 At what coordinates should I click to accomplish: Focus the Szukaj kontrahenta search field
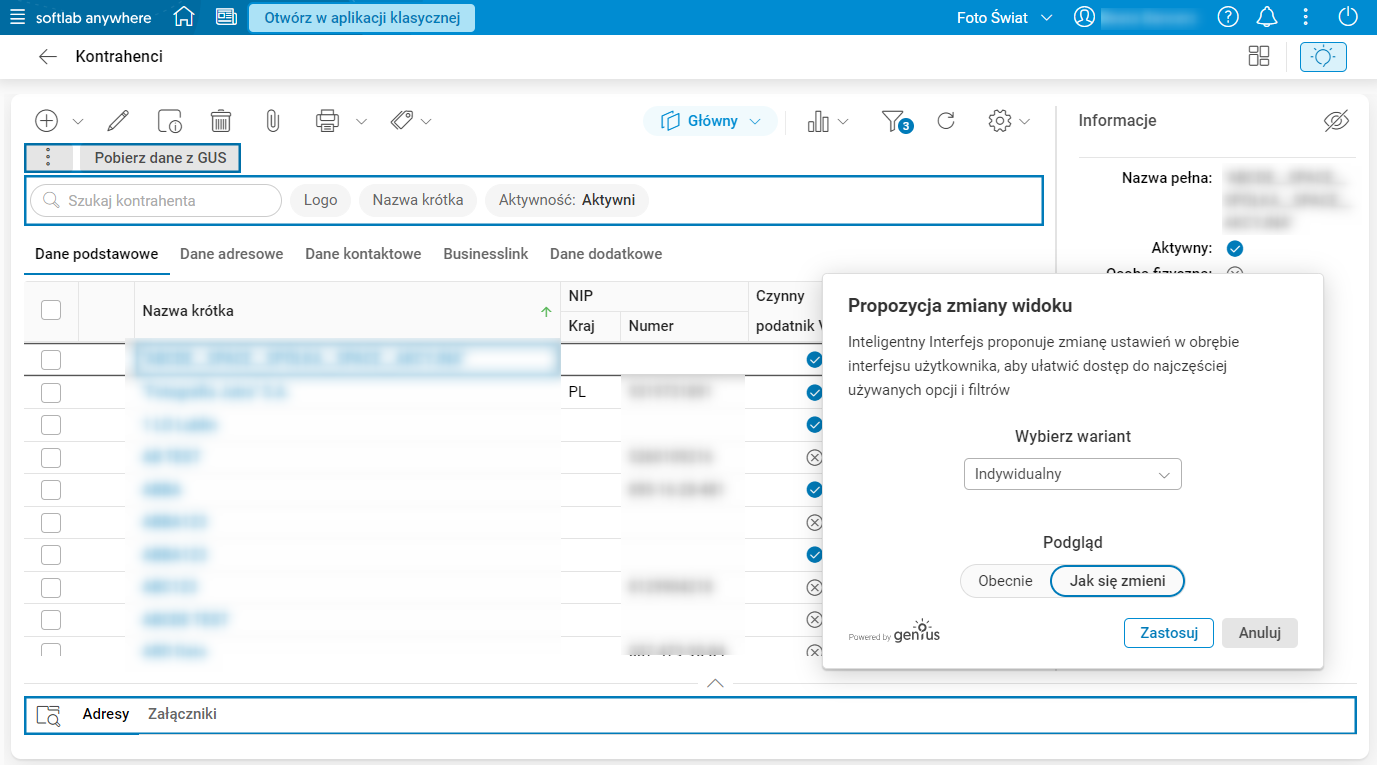click(156, 200)
